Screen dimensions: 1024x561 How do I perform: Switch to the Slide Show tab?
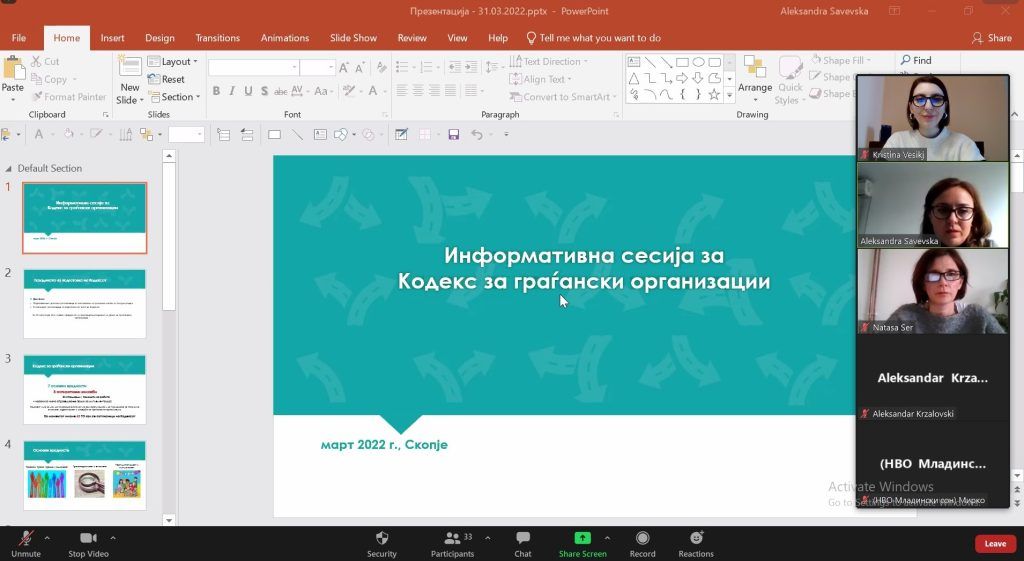tap(353, 38)
